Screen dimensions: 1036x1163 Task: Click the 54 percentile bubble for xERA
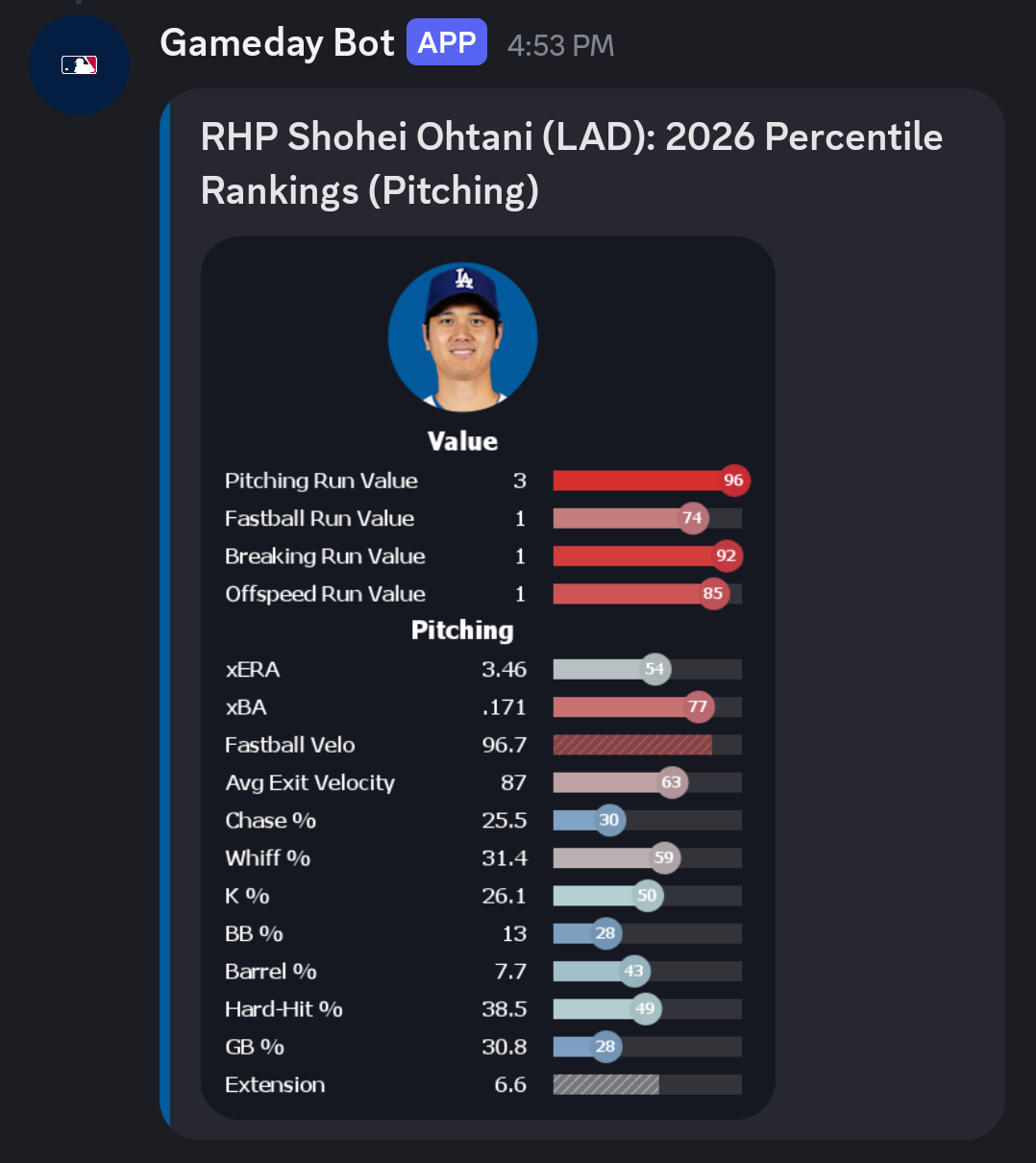point(654,669)
